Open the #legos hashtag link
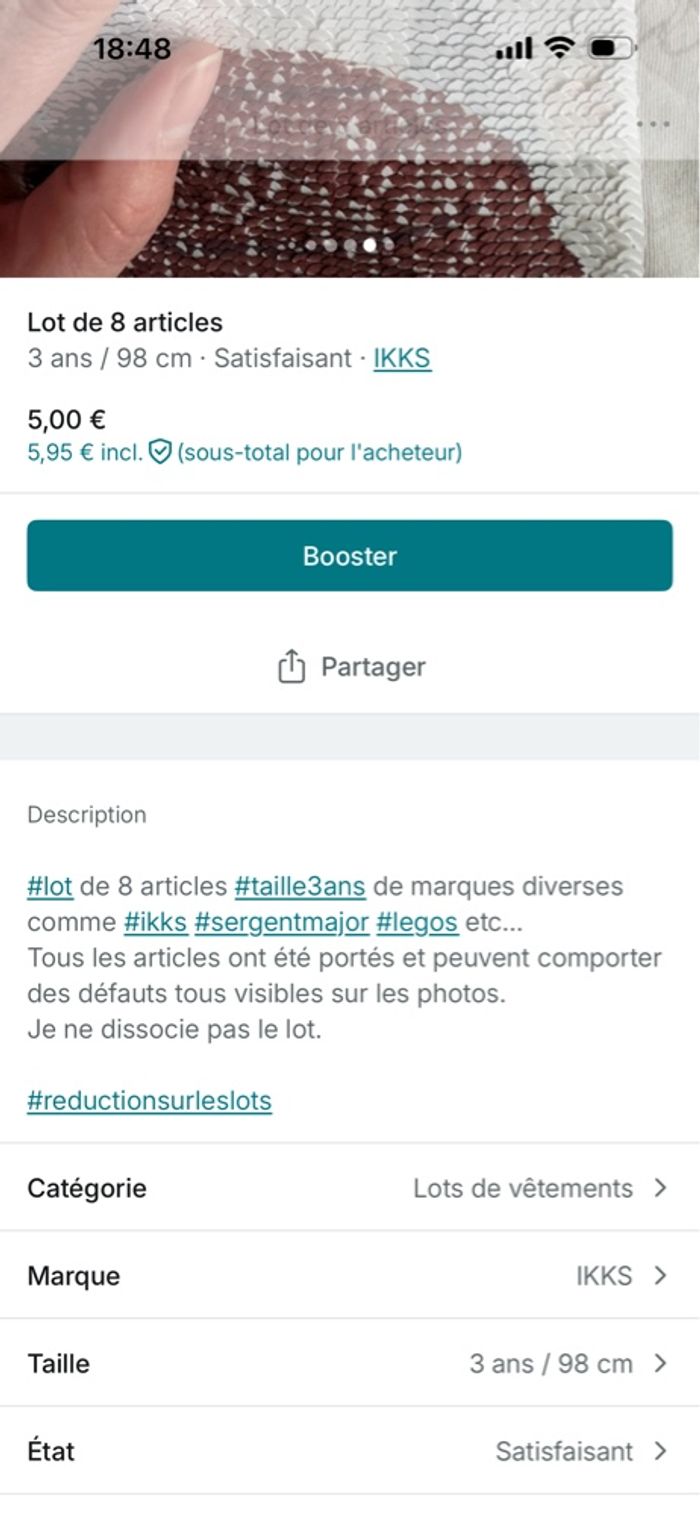Viewport: 700px width, 1515px height. point(417,922)
